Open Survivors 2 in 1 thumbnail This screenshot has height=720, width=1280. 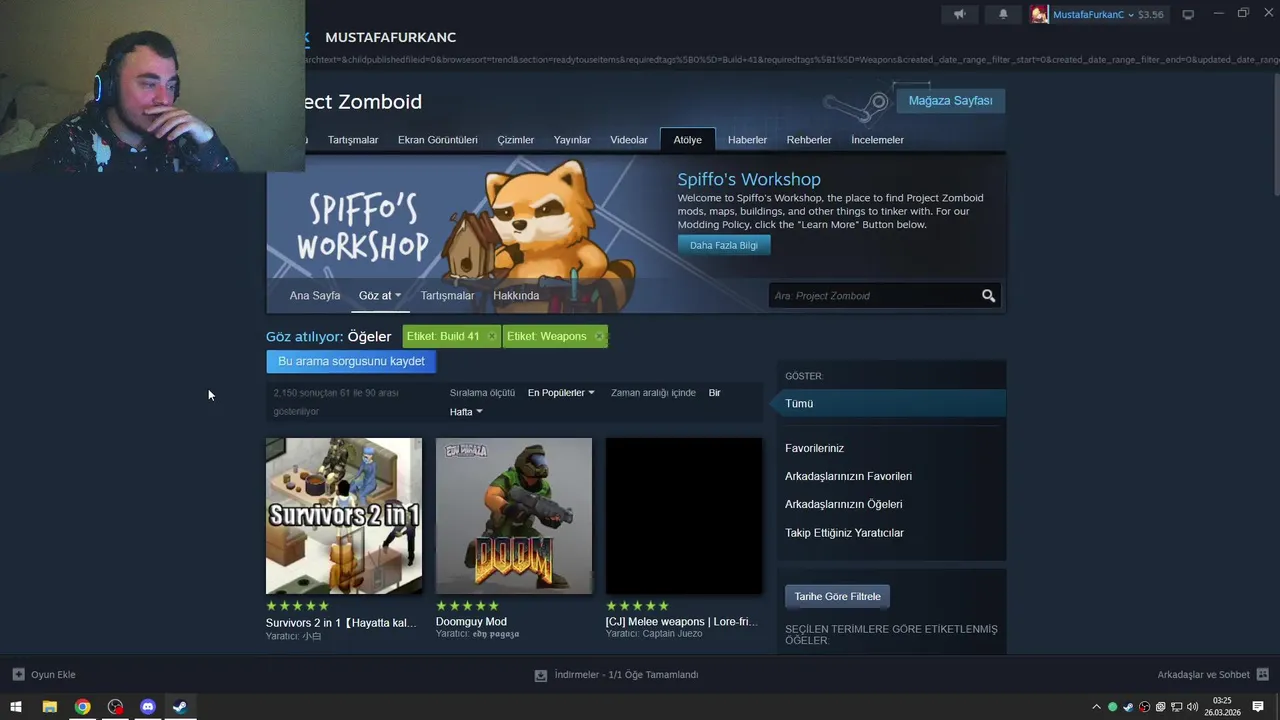(344, 516)
